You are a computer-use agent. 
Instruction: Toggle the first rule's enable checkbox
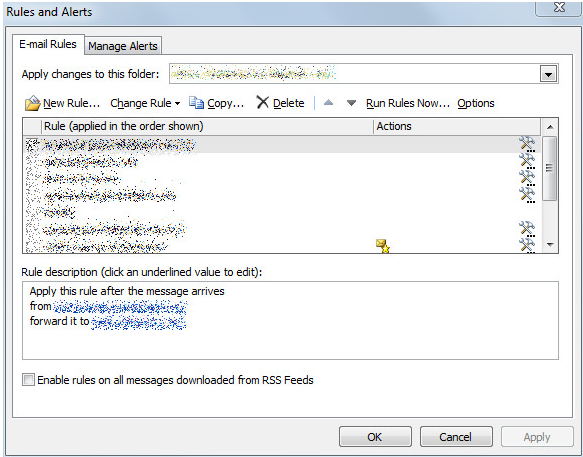[x=33, y=145]
